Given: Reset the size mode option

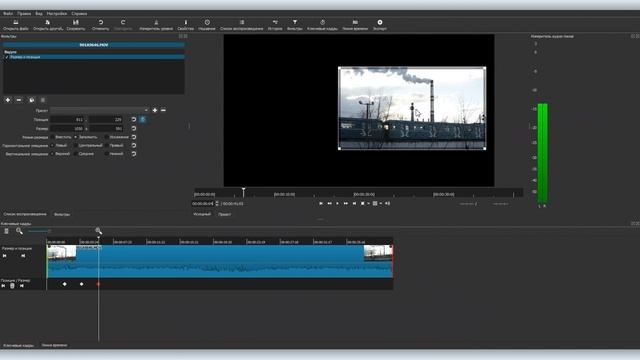Looking at the screenshot, I should (x=134, y=137).
